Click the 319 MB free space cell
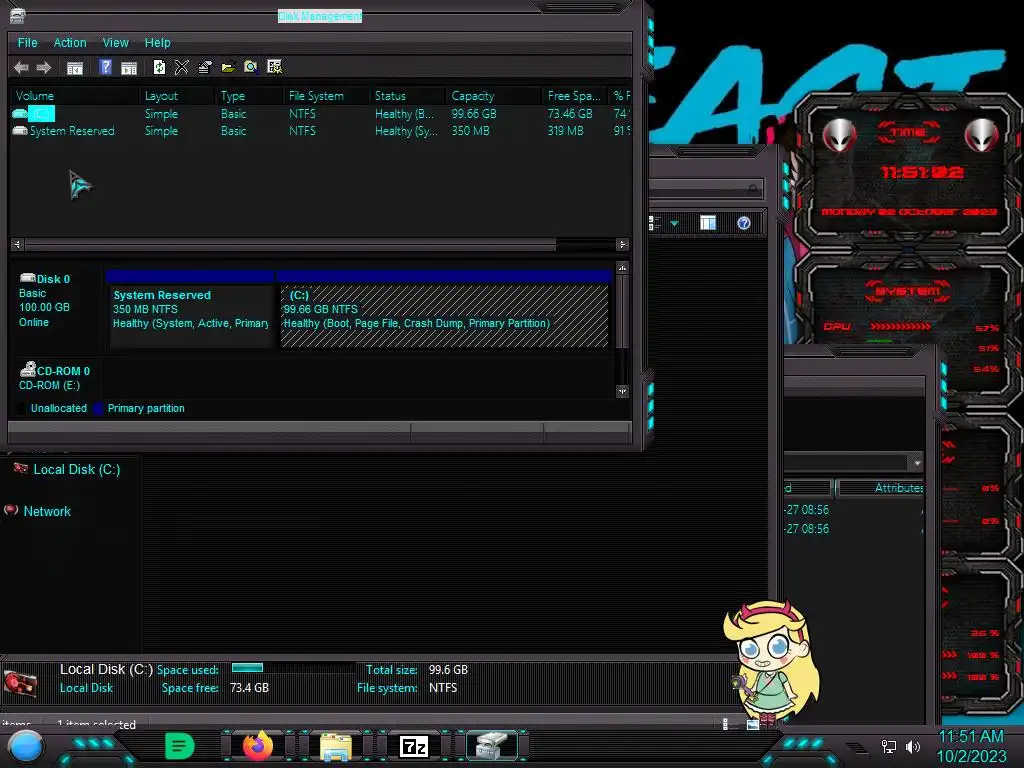Screen dimensions: 1024x768 (566, 131)
